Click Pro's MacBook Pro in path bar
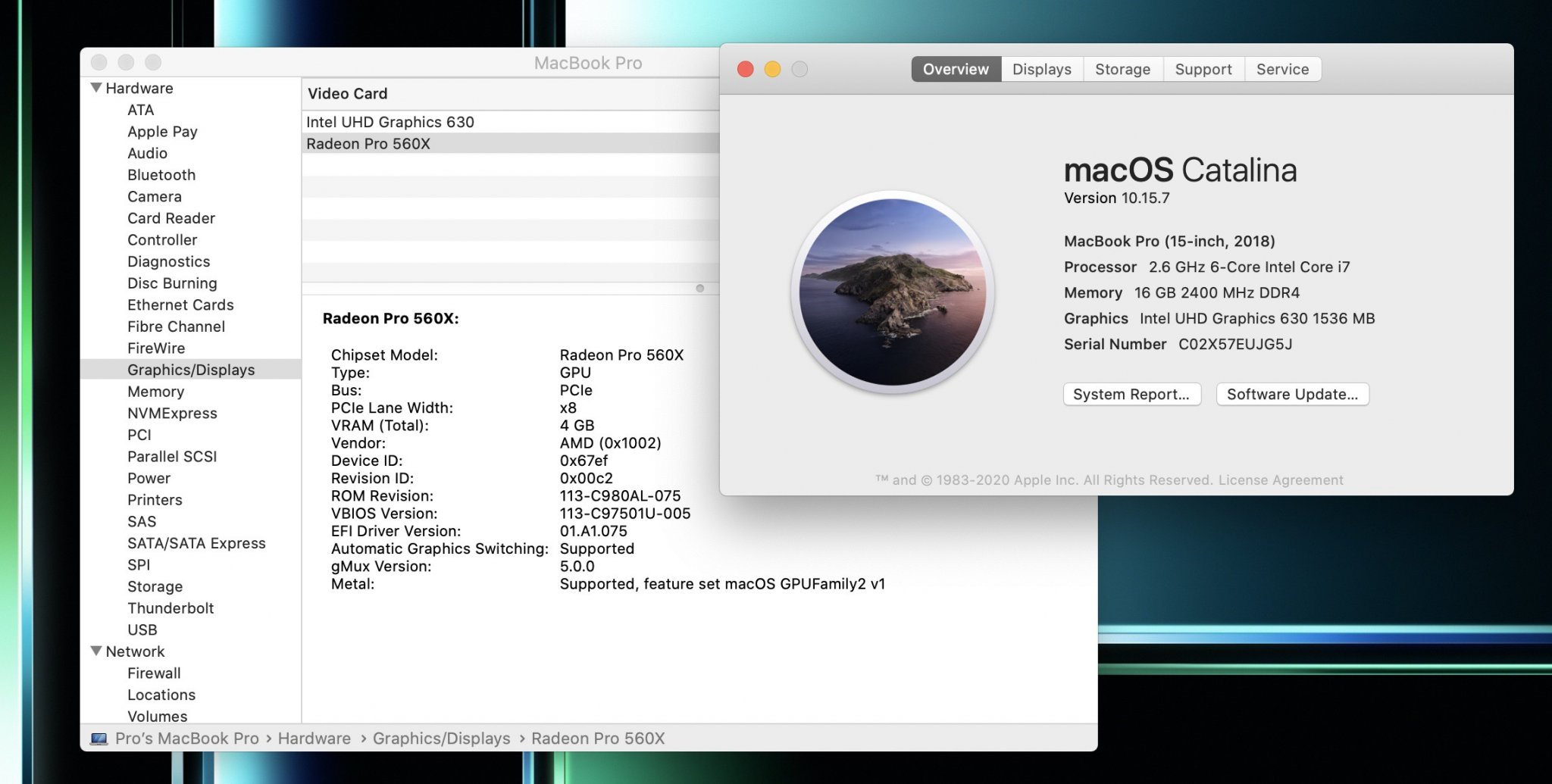Viewport: 1552px width, 784px height. (187, 739)
